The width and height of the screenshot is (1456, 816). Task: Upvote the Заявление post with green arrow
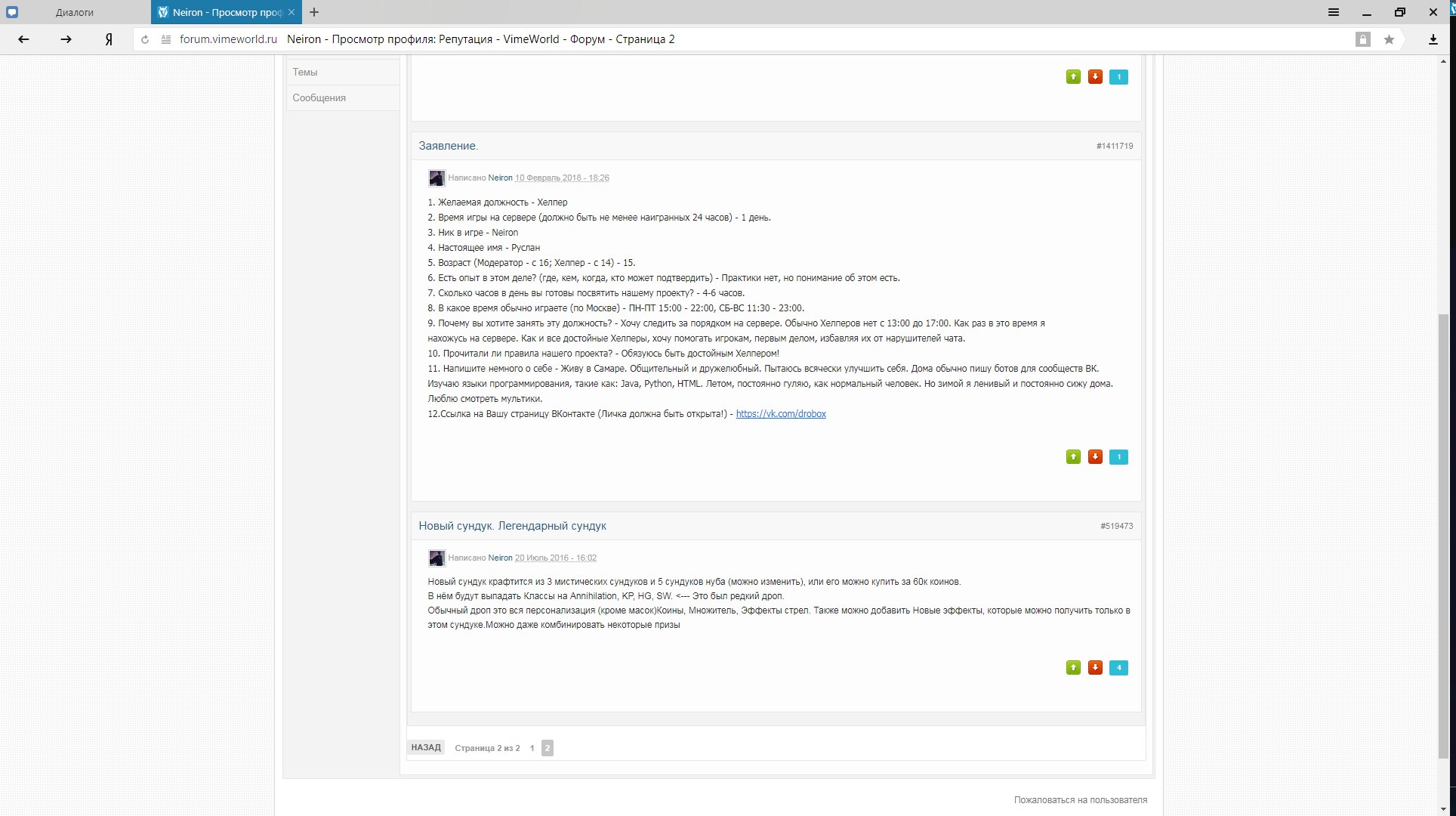[x=1073, y=456]
